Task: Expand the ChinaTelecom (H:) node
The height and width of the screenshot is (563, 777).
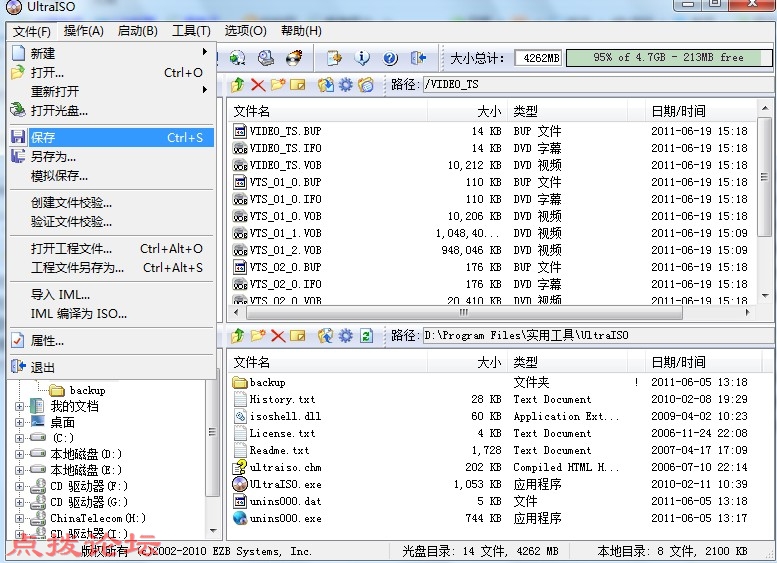Action: [x=19, y=518]
